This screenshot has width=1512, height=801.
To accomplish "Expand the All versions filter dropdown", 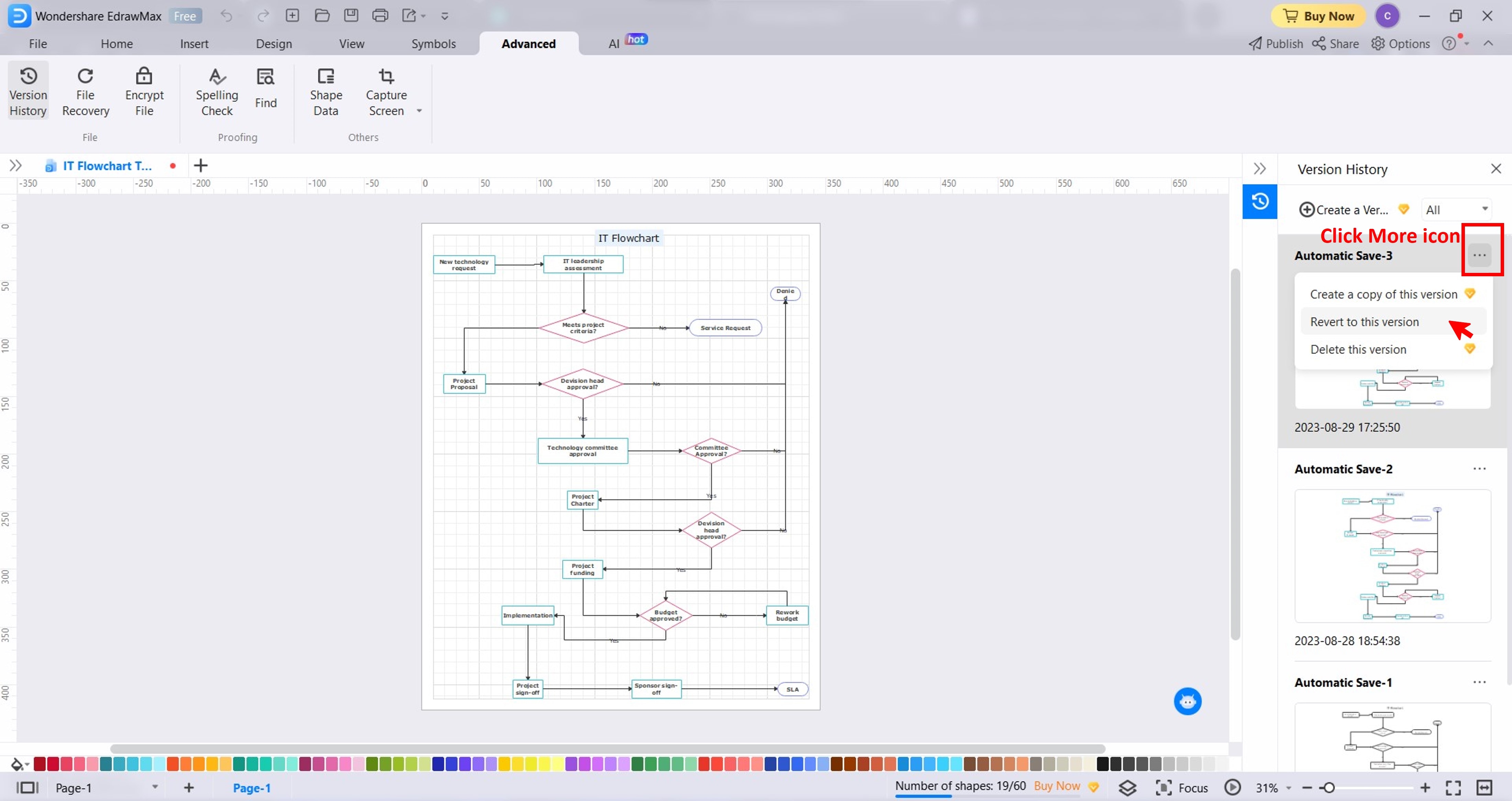I will [1457, 210].
